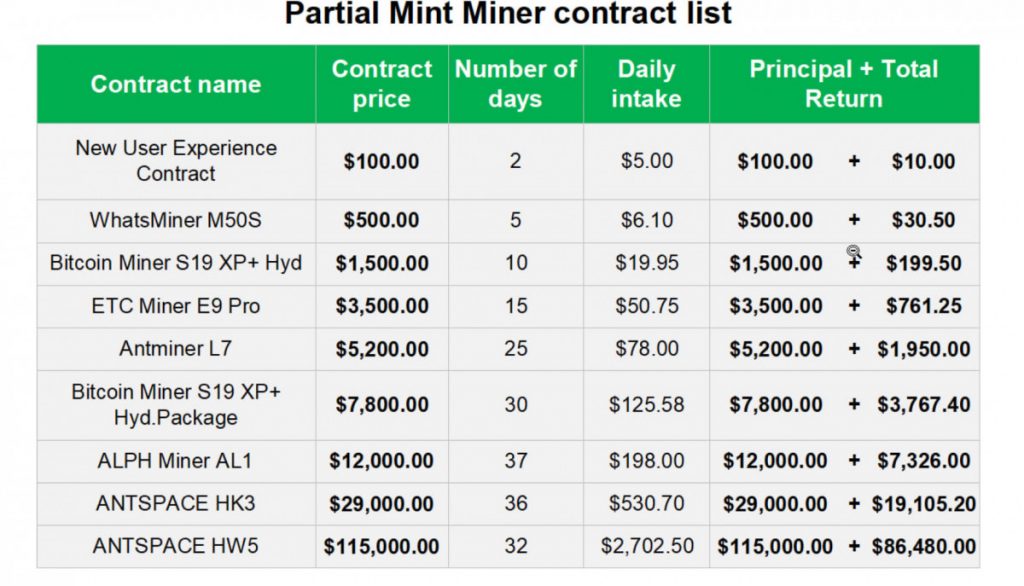Select the $7,326.00 return value
This screenshot has height=586, width=1024.
[x=923, y=461]
